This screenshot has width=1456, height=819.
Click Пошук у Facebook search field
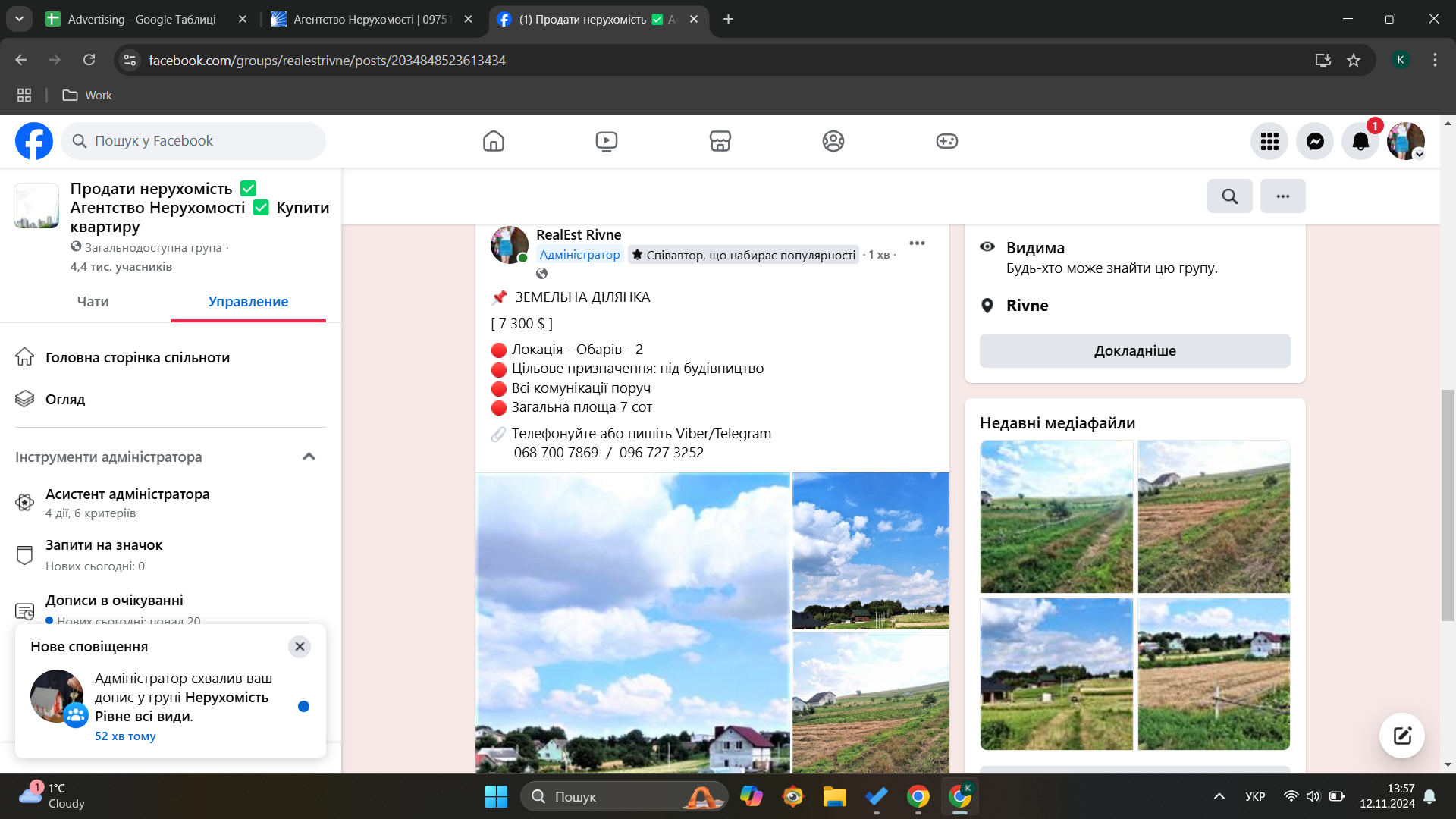click(x=193, y=141)
